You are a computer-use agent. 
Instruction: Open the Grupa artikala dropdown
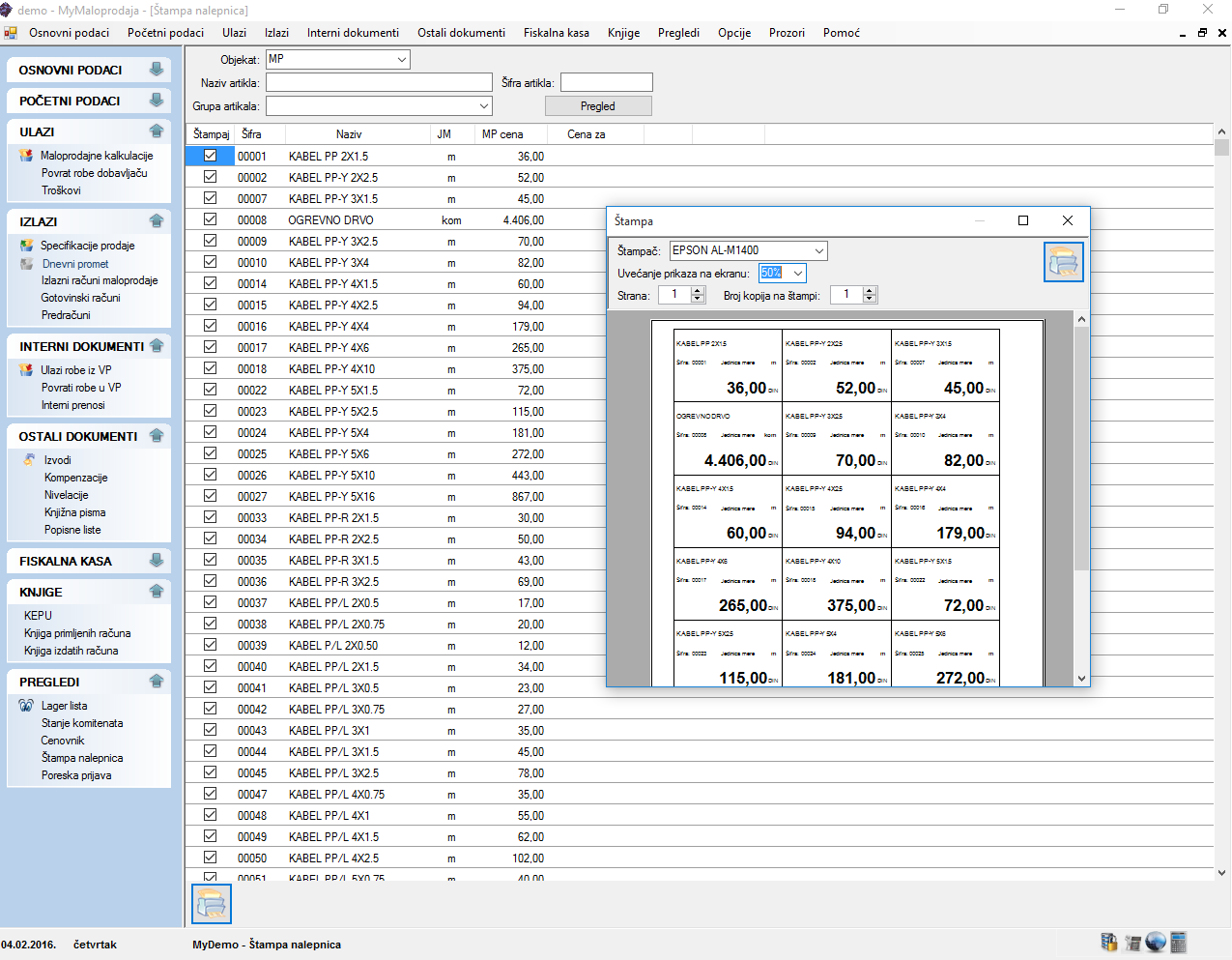point(484,106)
